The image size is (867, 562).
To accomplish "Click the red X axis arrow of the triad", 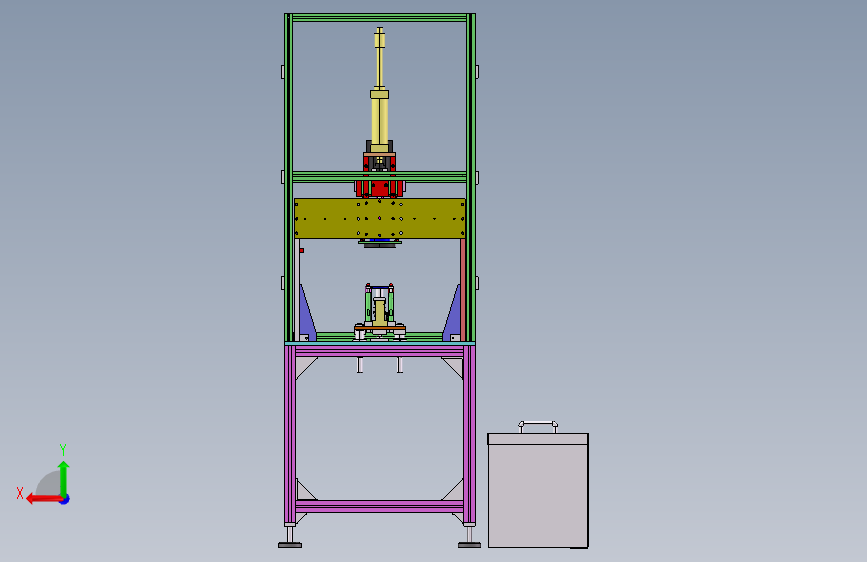I will click(43, 499).
